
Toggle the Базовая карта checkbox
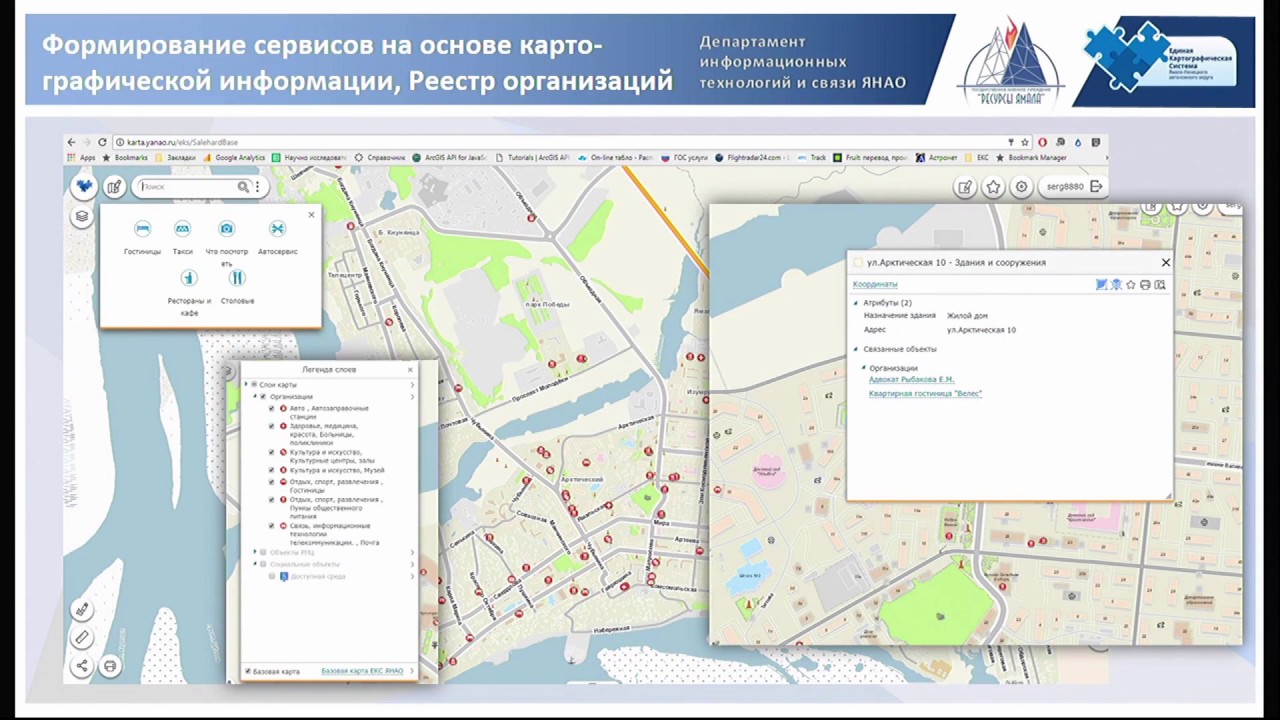[248, 671]
